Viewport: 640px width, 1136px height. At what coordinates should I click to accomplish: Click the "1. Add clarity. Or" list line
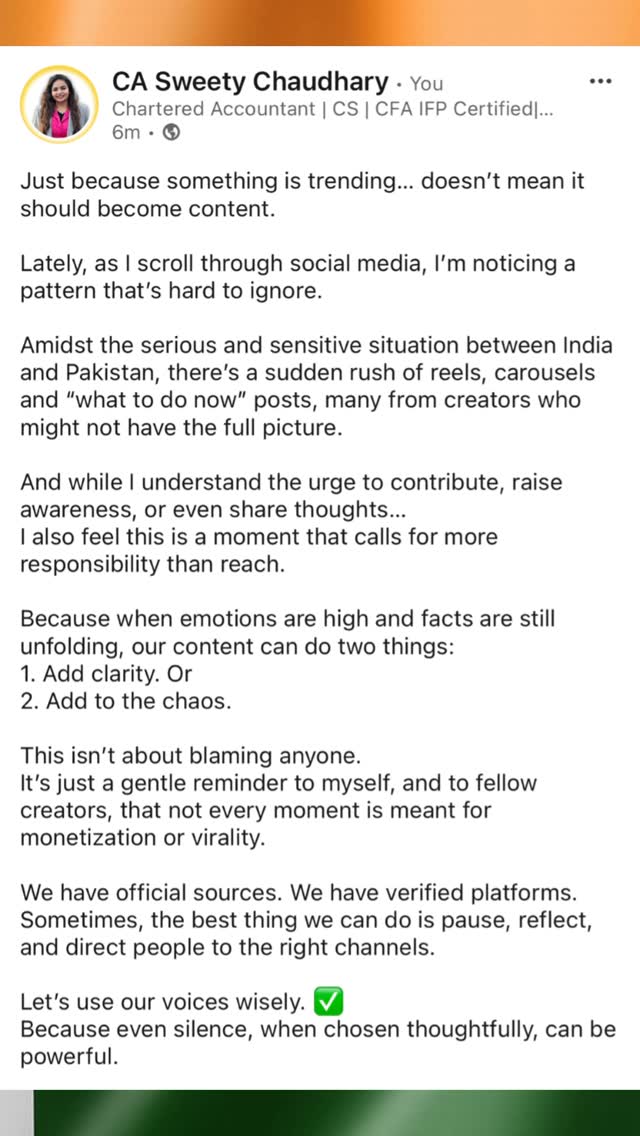106,673
